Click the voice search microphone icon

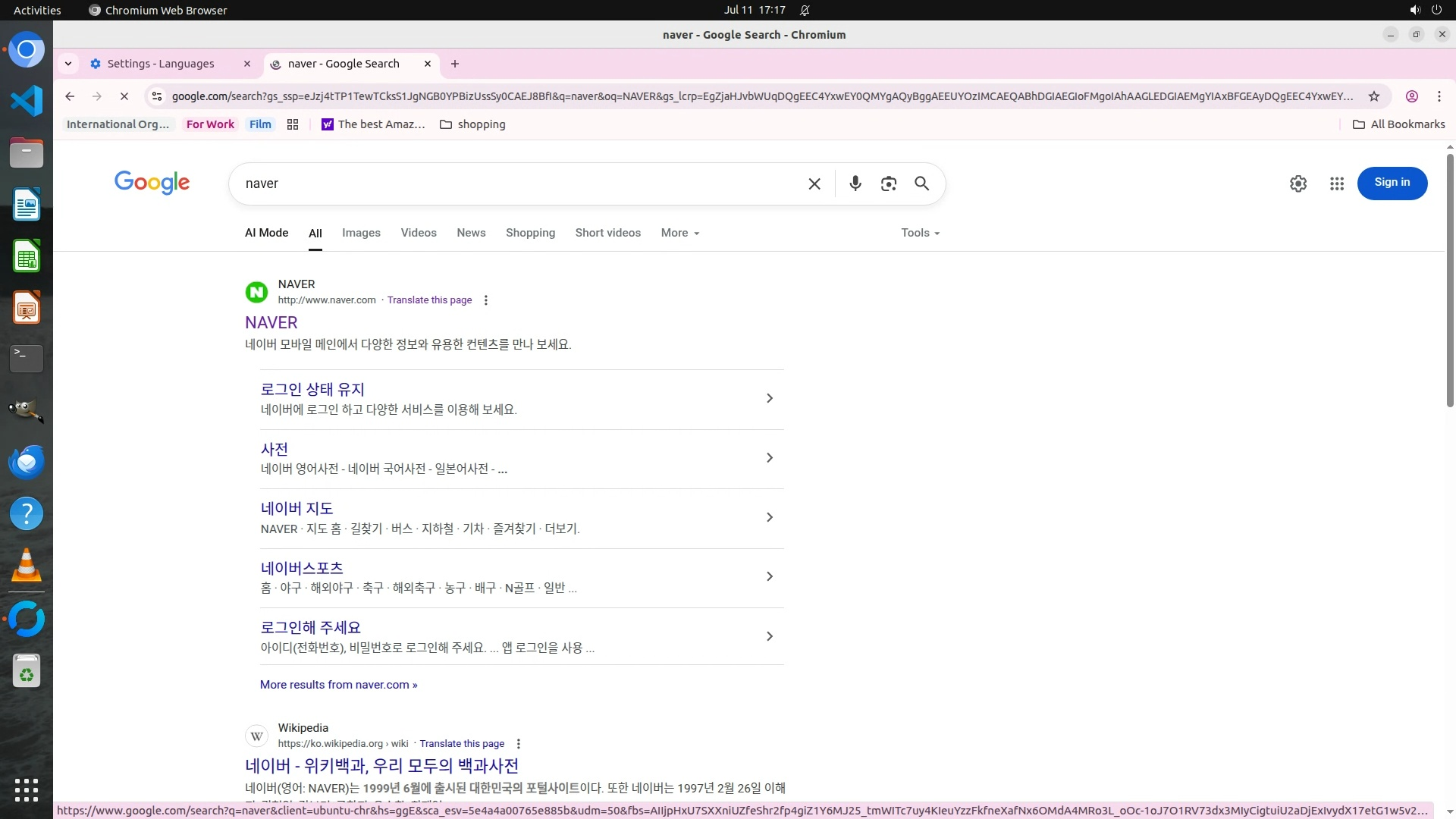[855, 184]
